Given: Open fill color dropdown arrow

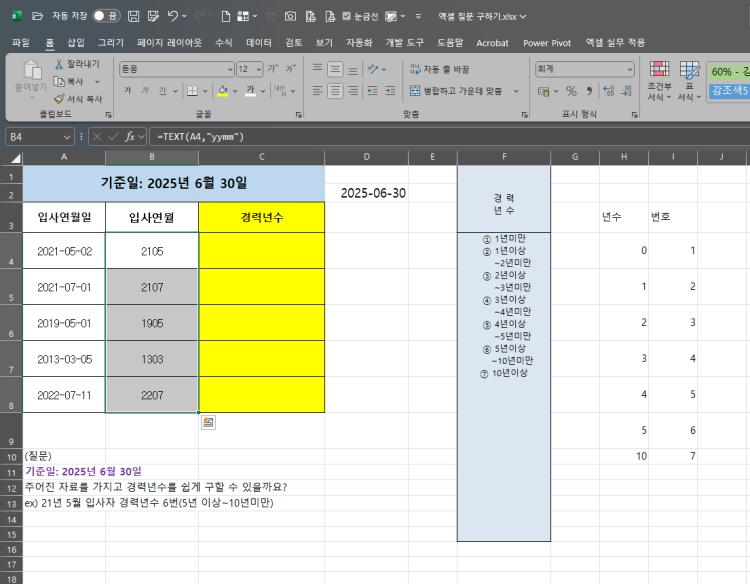Looking at the screenshot, I should point(235,91).
